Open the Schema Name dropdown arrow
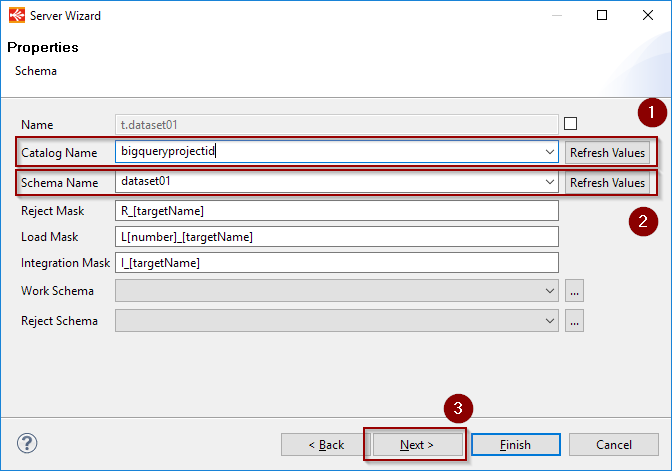Screen dimensions: 672x471 pos(549,182)
